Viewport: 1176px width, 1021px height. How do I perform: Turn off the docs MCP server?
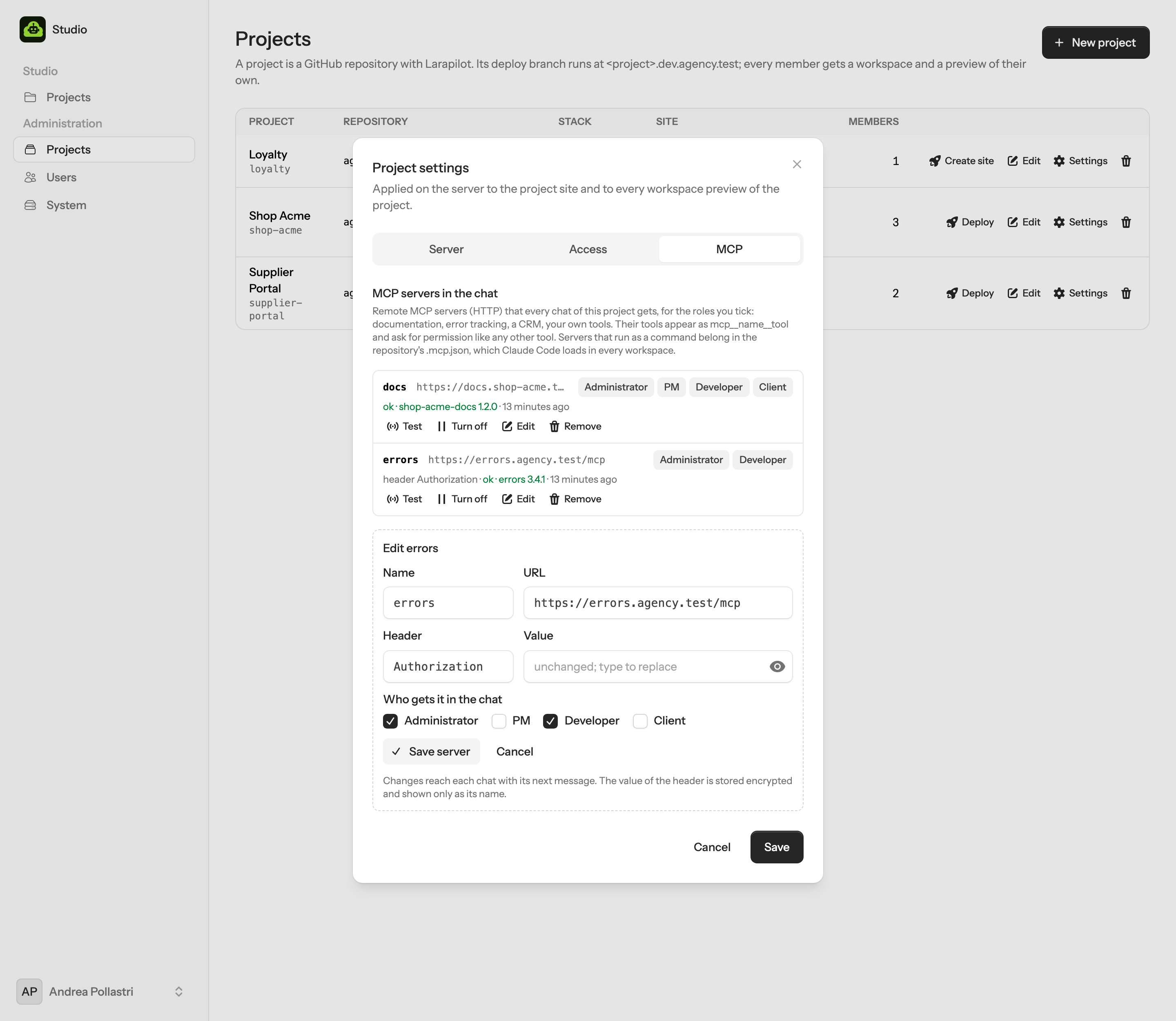(462, 426)
